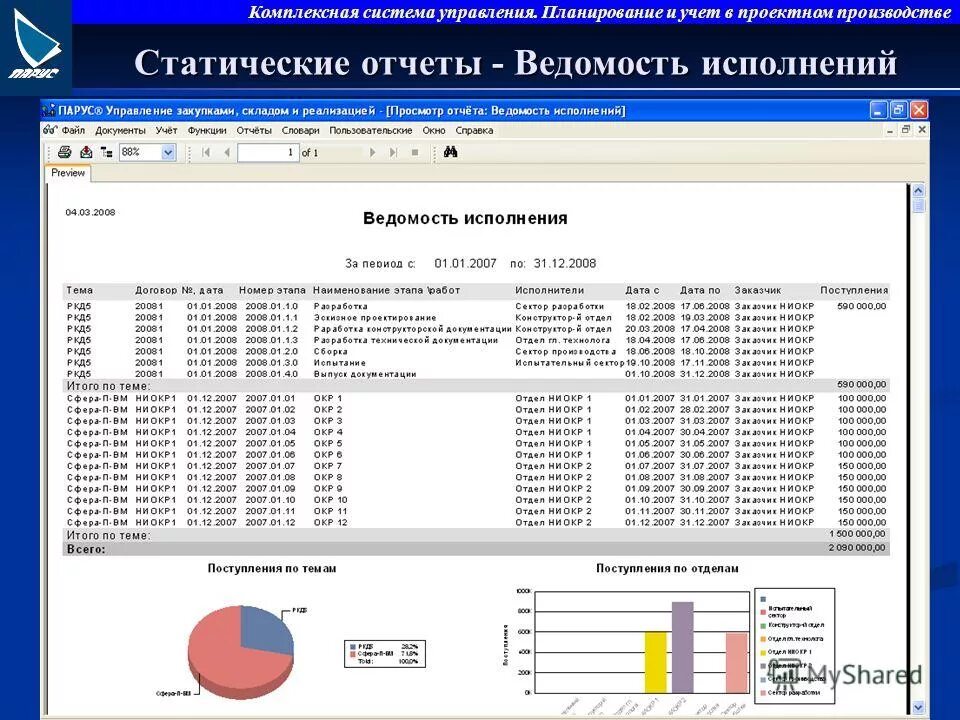Click the ОКР 1 stage cell
Screen dimensions: 960x720
[328, 398]
